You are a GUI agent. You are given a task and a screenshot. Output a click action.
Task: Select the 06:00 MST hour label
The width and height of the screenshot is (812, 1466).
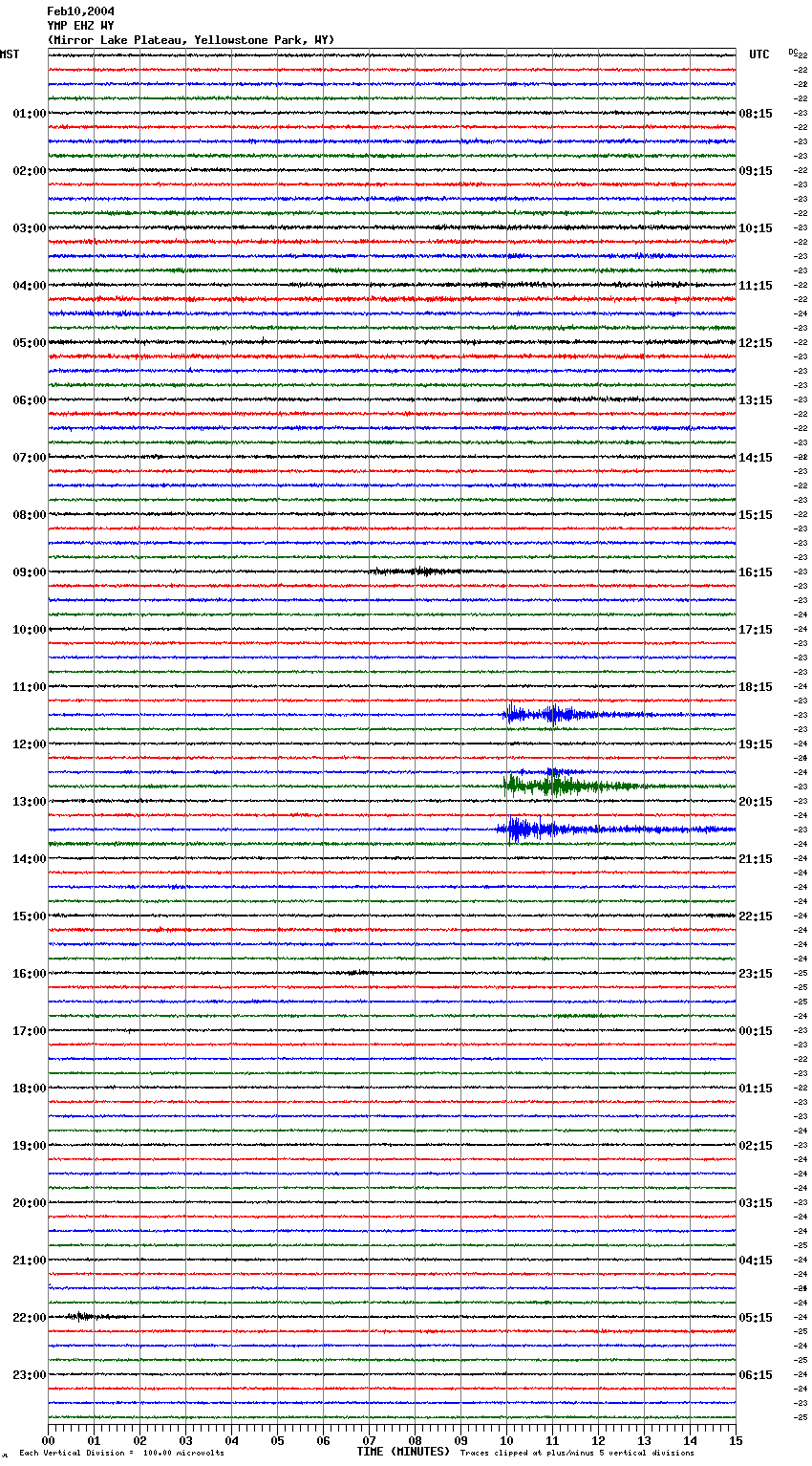click(x=30, y=400)
